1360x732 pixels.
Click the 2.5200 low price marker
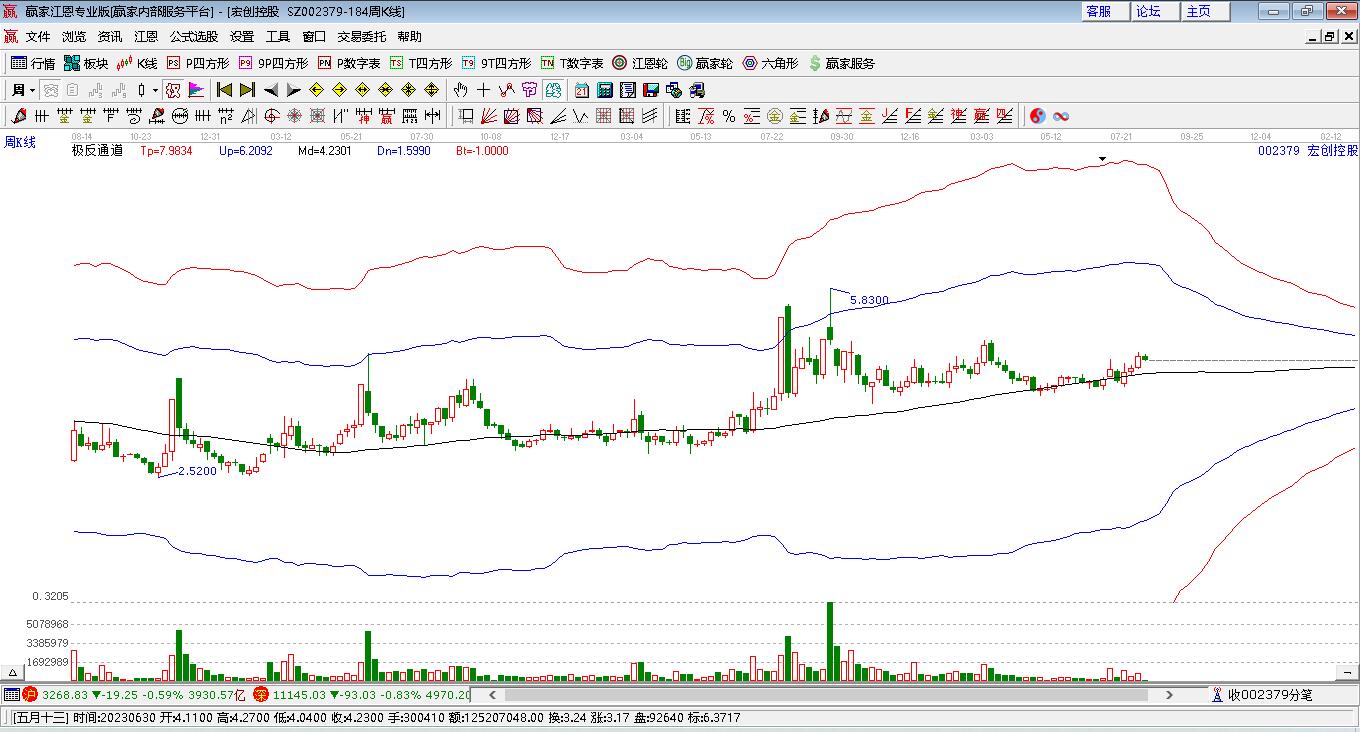197,471
